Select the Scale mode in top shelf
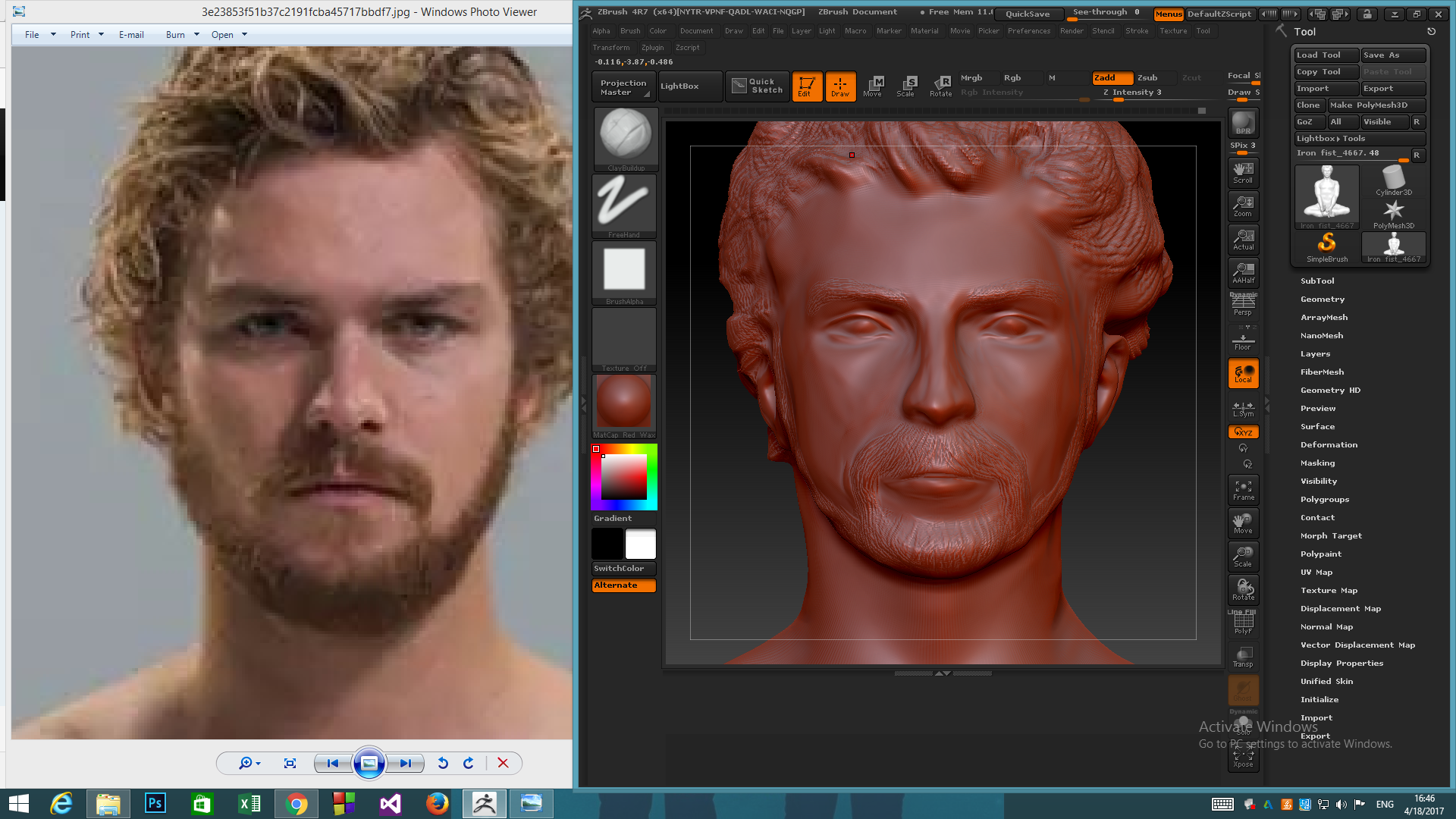1456x819 pixels. (906, 86)
